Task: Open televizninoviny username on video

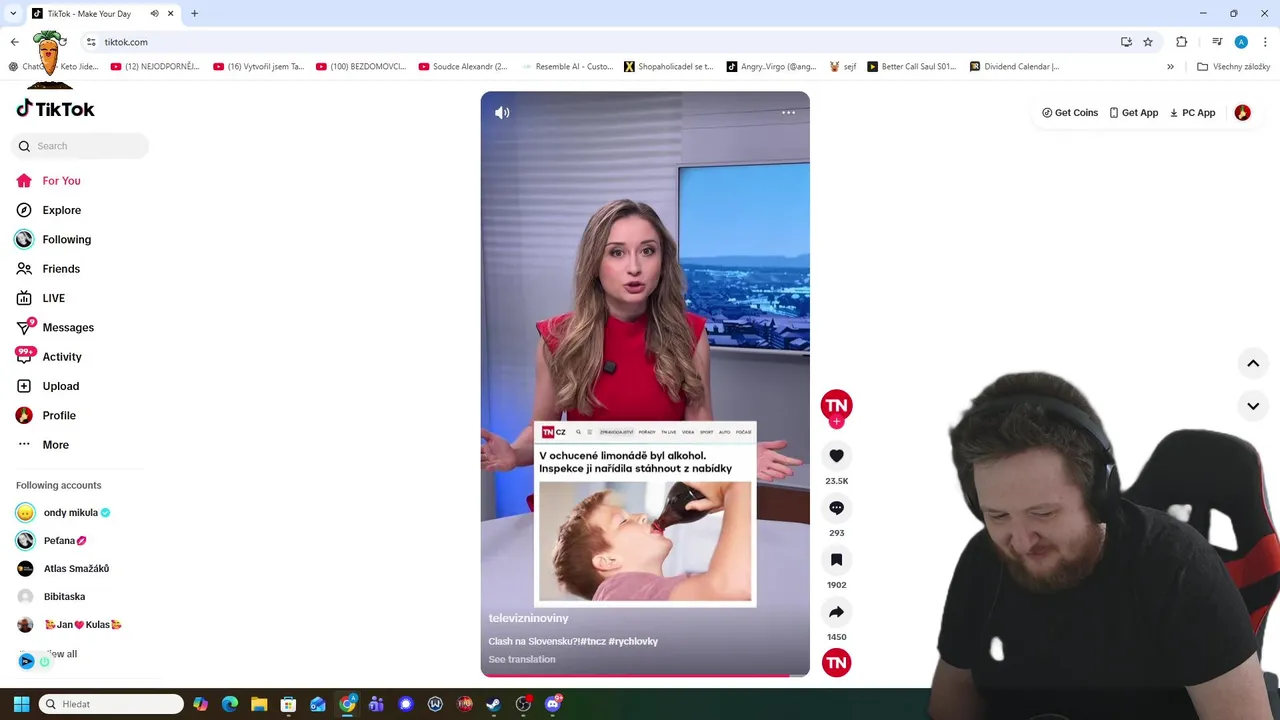Action: (x=528, y=618)
